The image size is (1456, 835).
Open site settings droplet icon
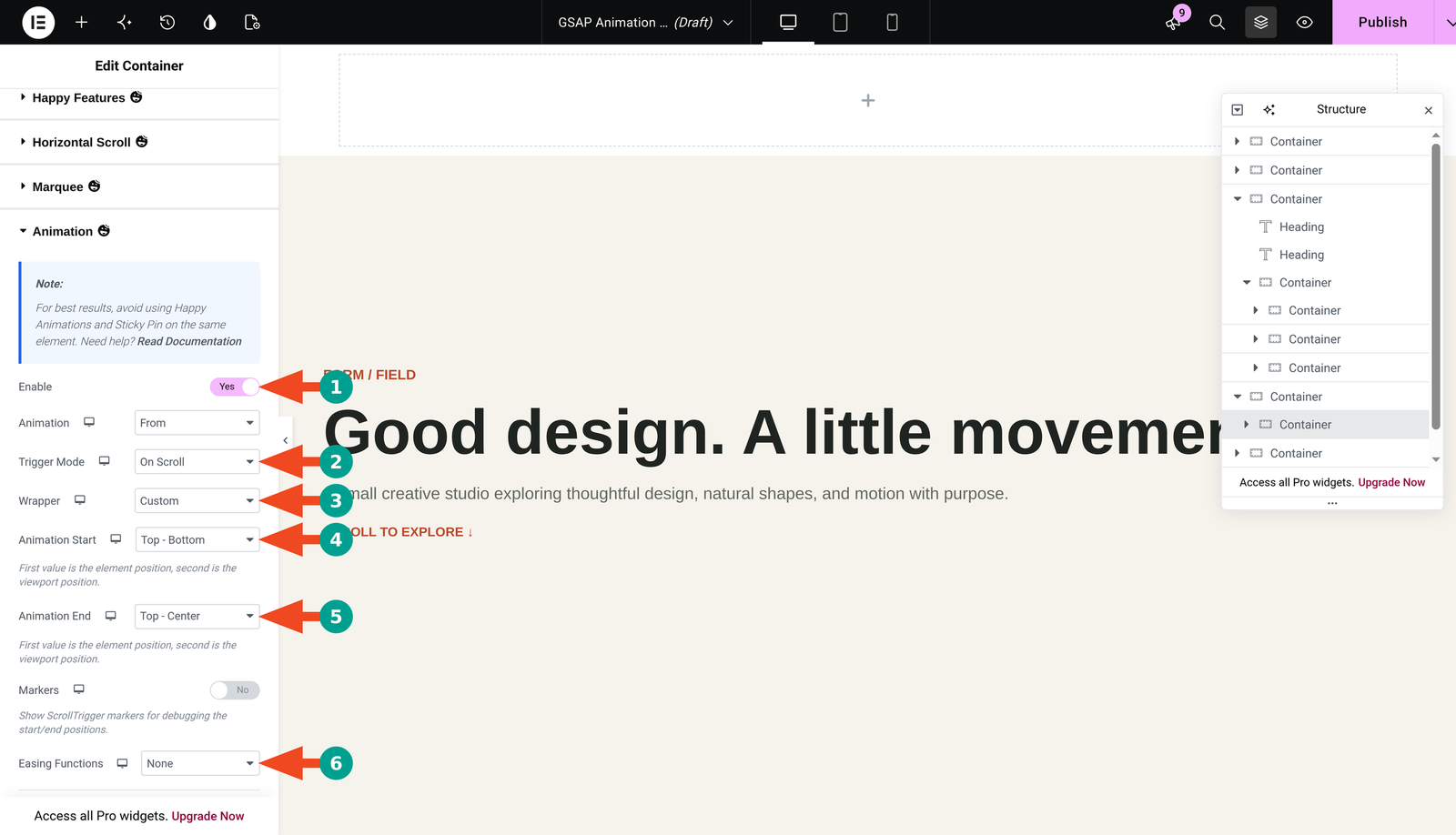tap(210, 22)
